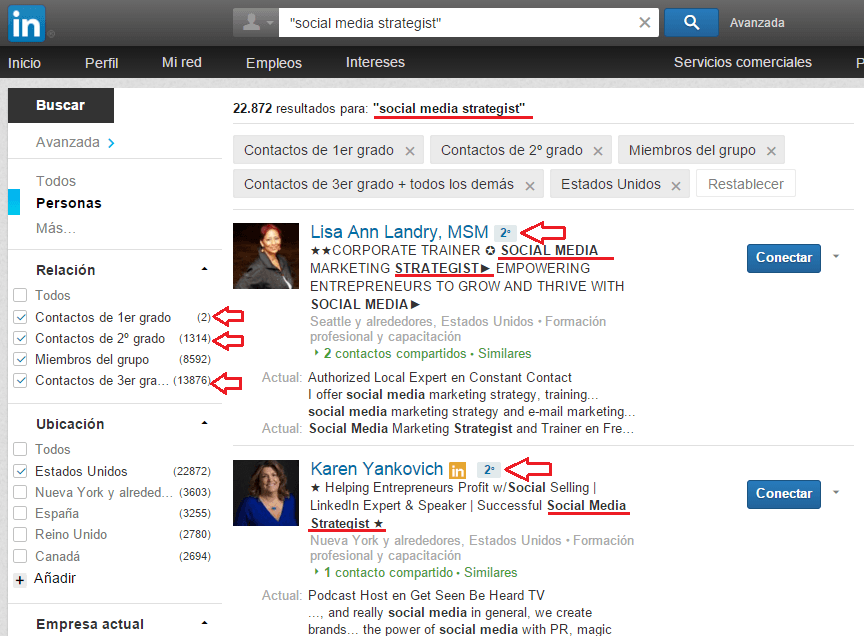The image size is (864, 636).
Task: Click Similares link under Karen Yankovich
Action: (x=490, y=573)
